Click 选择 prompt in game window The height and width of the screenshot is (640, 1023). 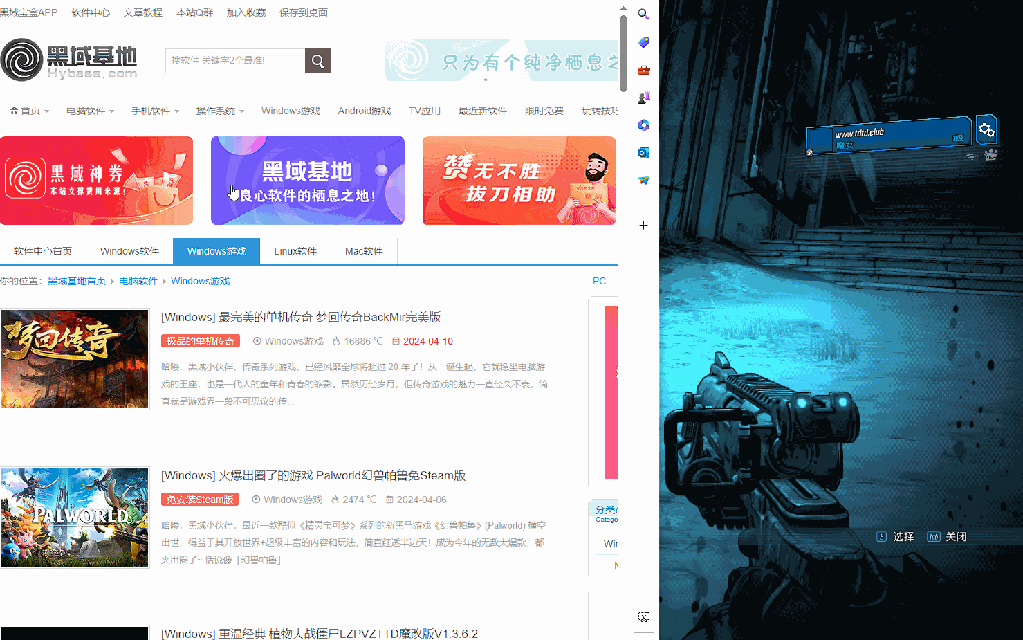[895, 537]
